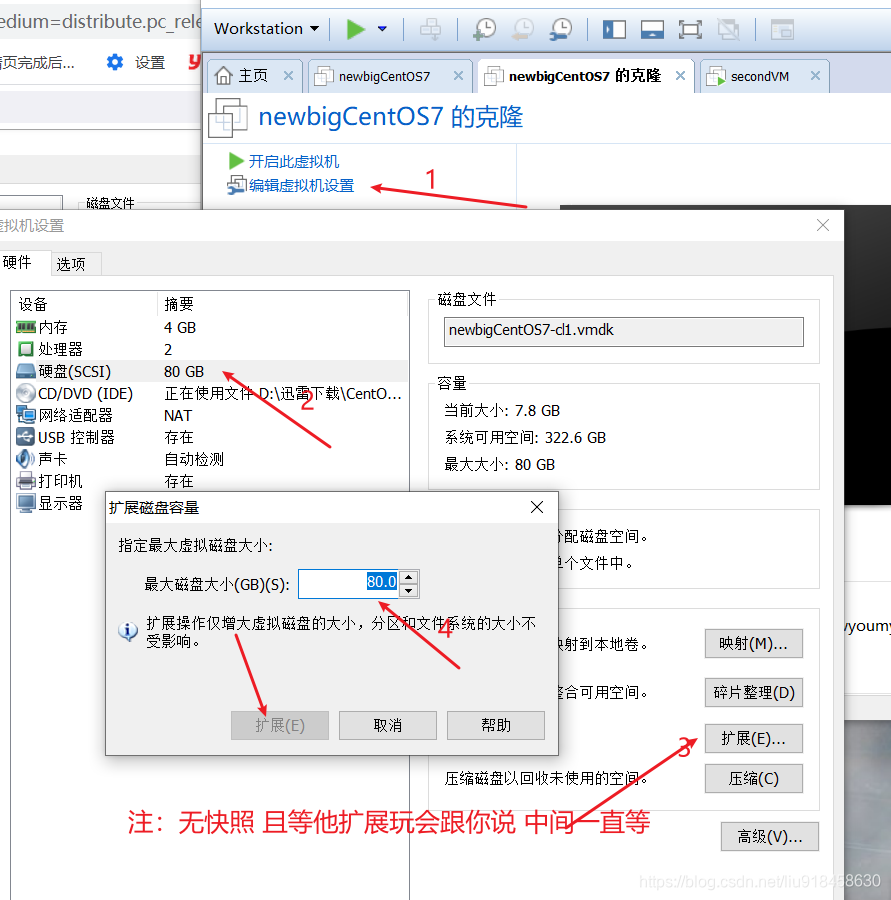The height and width of the screenshot is (900, 891).
Task: Click the 最大大小: 80 GB text
Action: (499, 465)
